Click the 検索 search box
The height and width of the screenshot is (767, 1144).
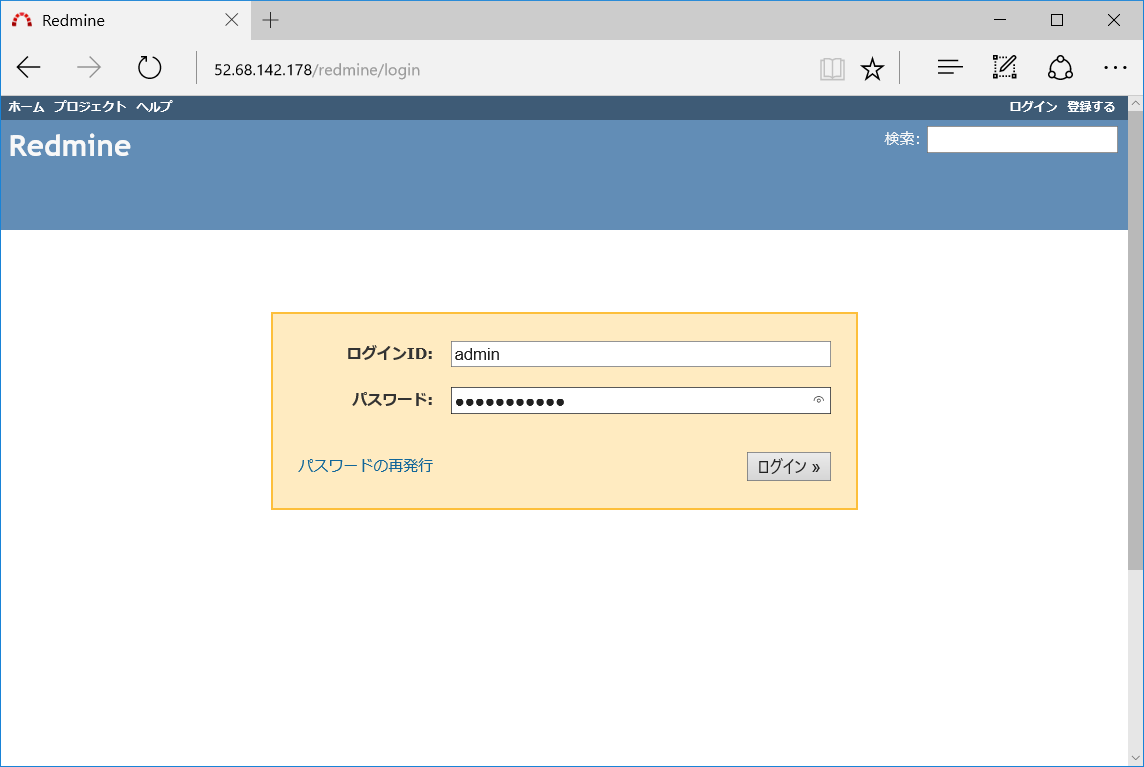tap(1022, 139)
